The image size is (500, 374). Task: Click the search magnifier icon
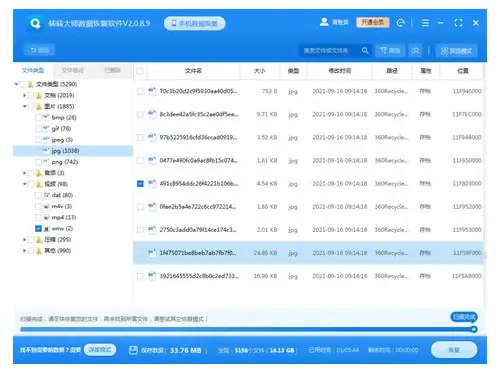[x=365, y=50]
